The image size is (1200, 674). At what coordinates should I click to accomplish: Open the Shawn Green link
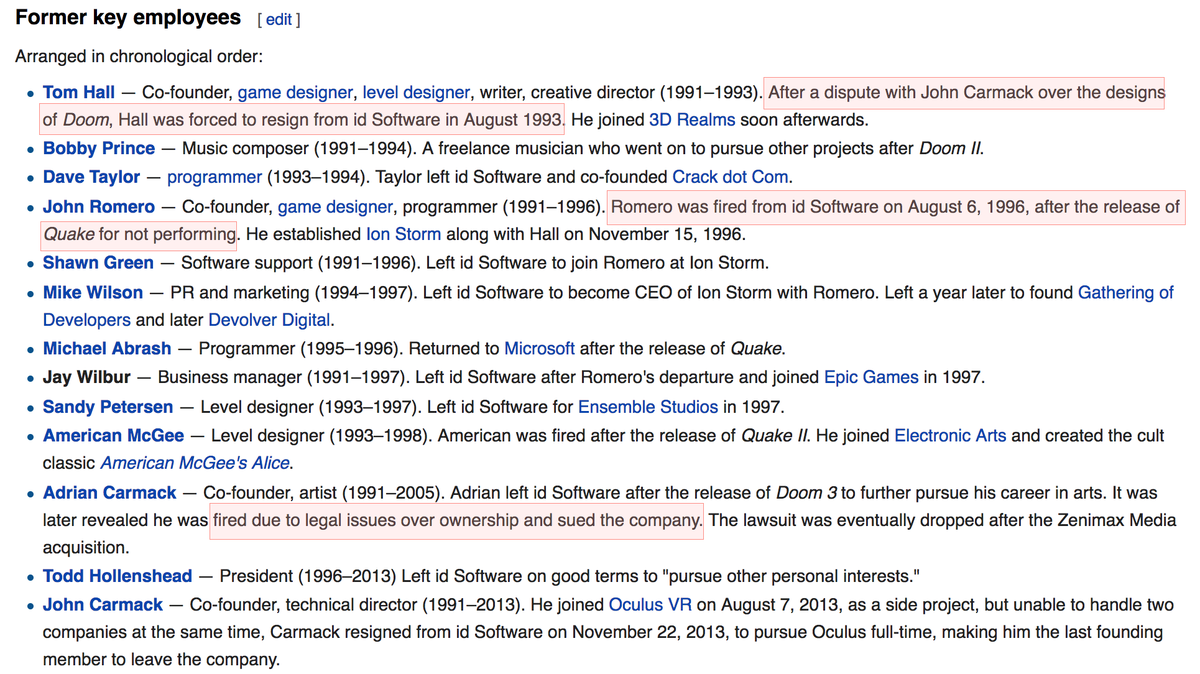click(98, 263)
